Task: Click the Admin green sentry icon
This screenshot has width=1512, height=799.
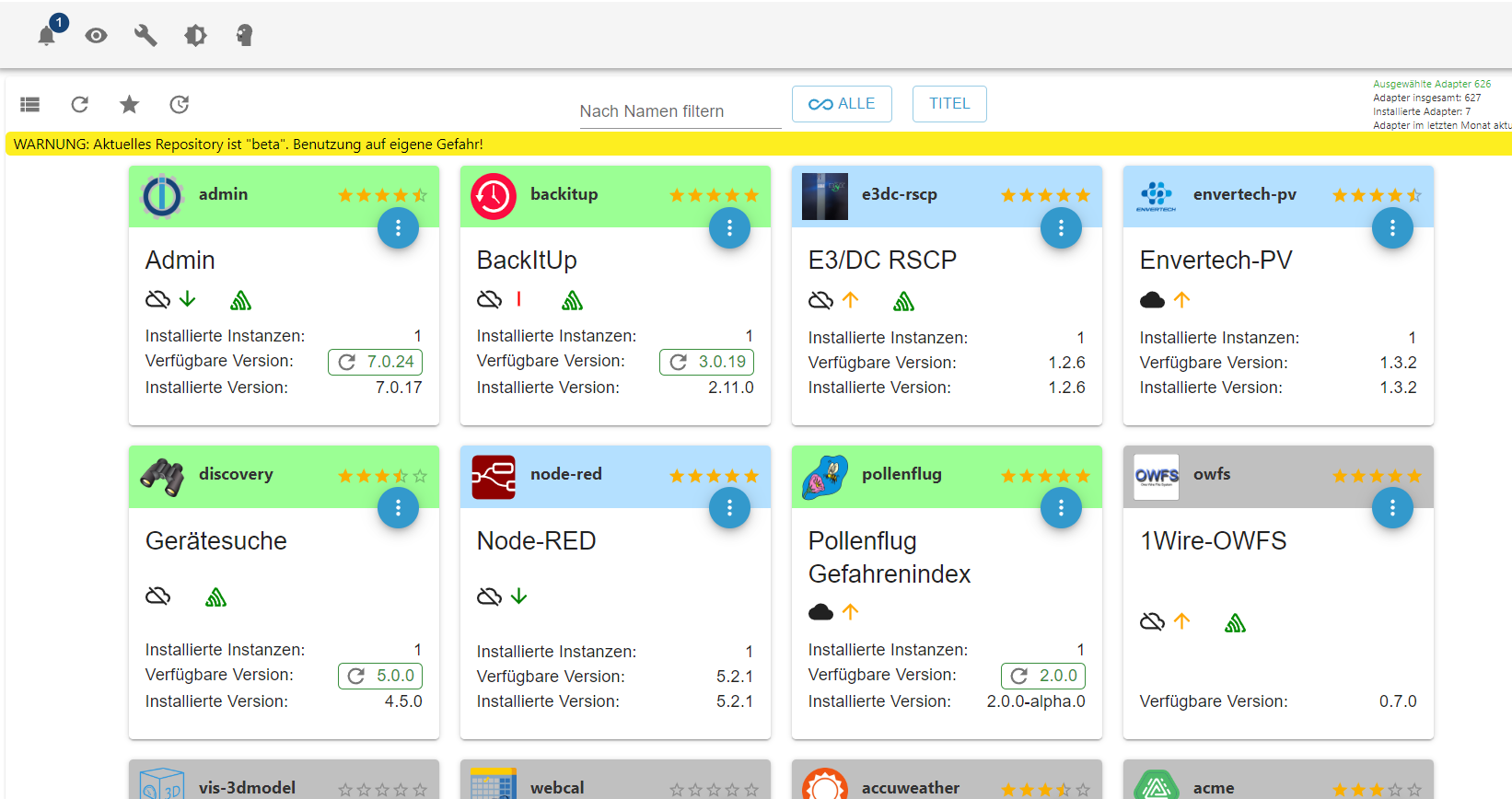Action: (240, 300)
